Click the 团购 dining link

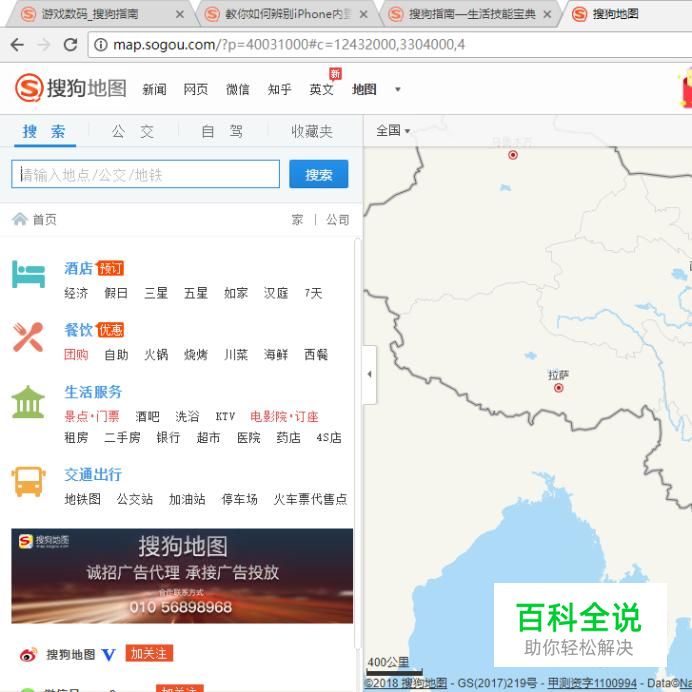[76, 354]
